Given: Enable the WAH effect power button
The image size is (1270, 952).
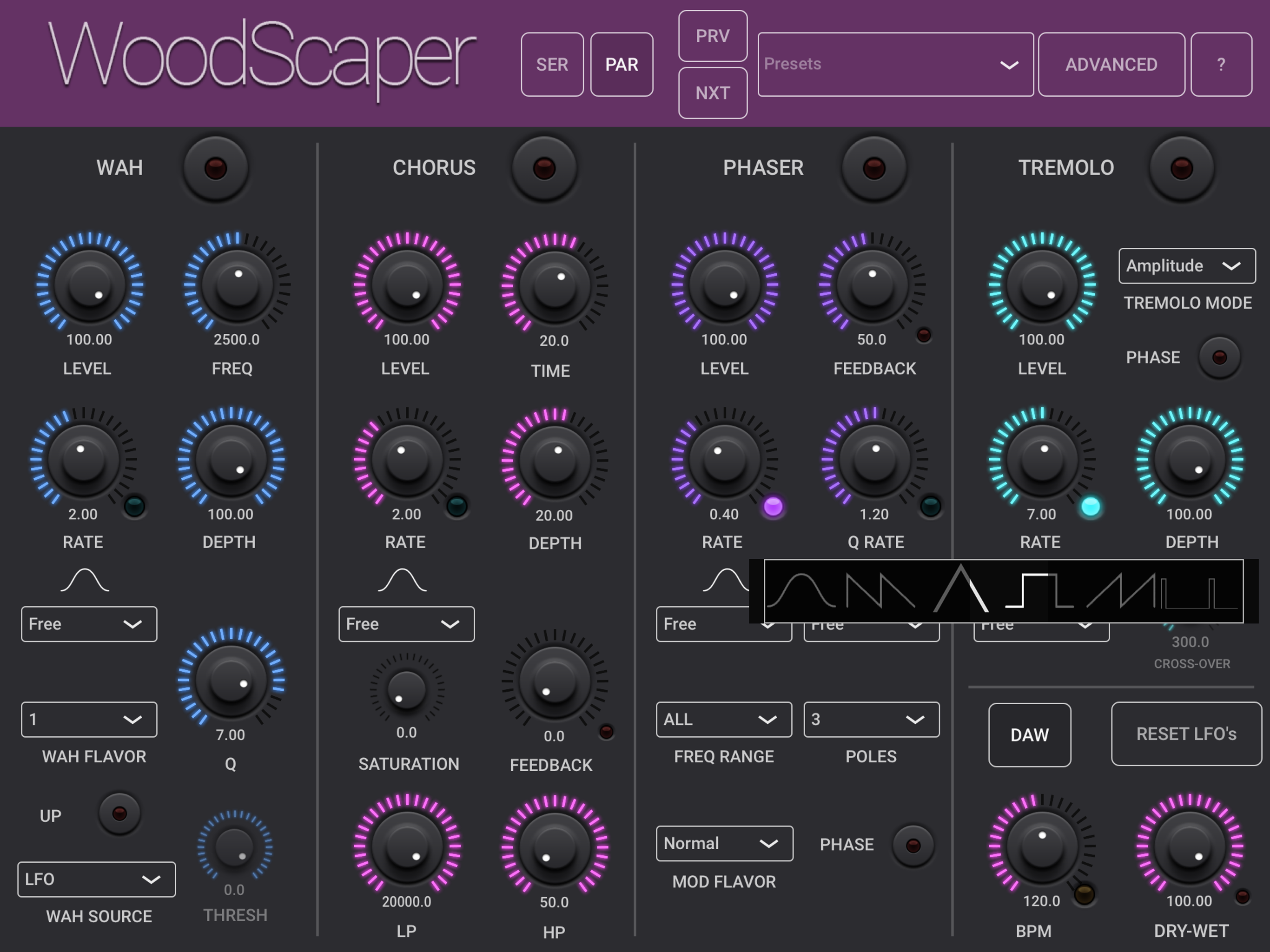Looking at the screenshot, I should click(216, 168).
